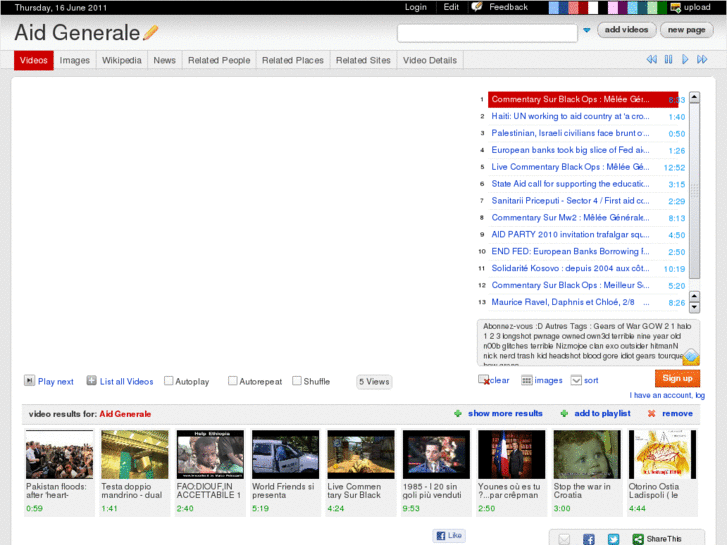The image size is (727, 545).
Task: Click the pencil edit icon beside Aid Generale
Action: pos(151,32)
